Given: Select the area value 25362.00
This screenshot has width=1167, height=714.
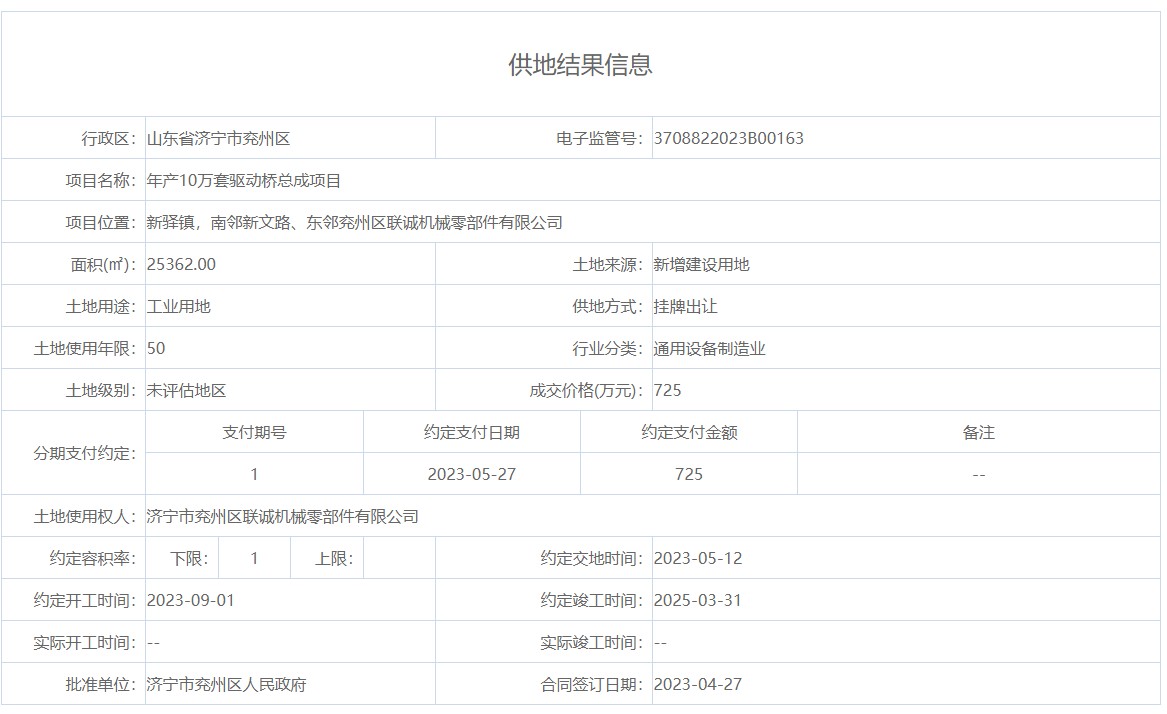Looking at the screenshot, I should (x=181, y=265).
